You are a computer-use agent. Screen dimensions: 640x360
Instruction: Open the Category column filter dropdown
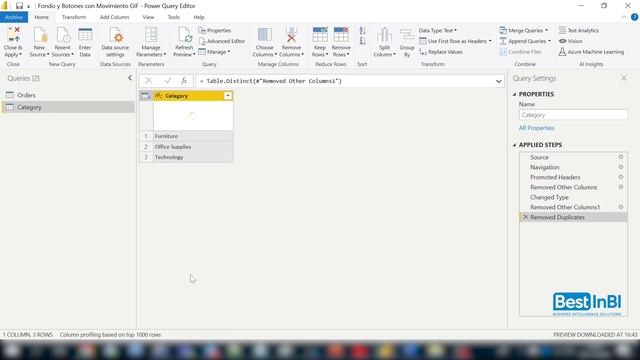[x=228, y=96]
